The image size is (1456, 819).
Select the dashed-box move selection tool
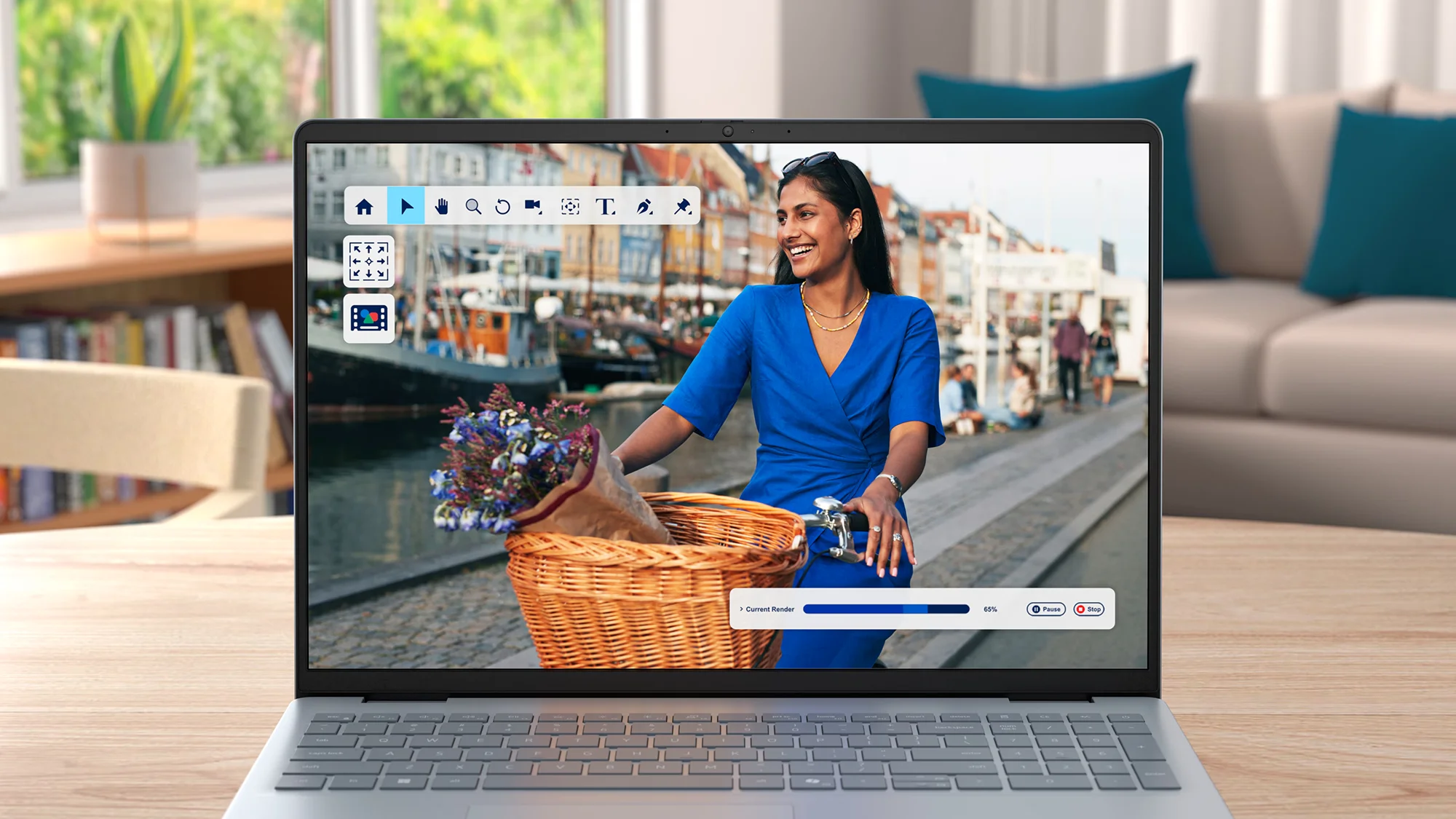[570, 207]
